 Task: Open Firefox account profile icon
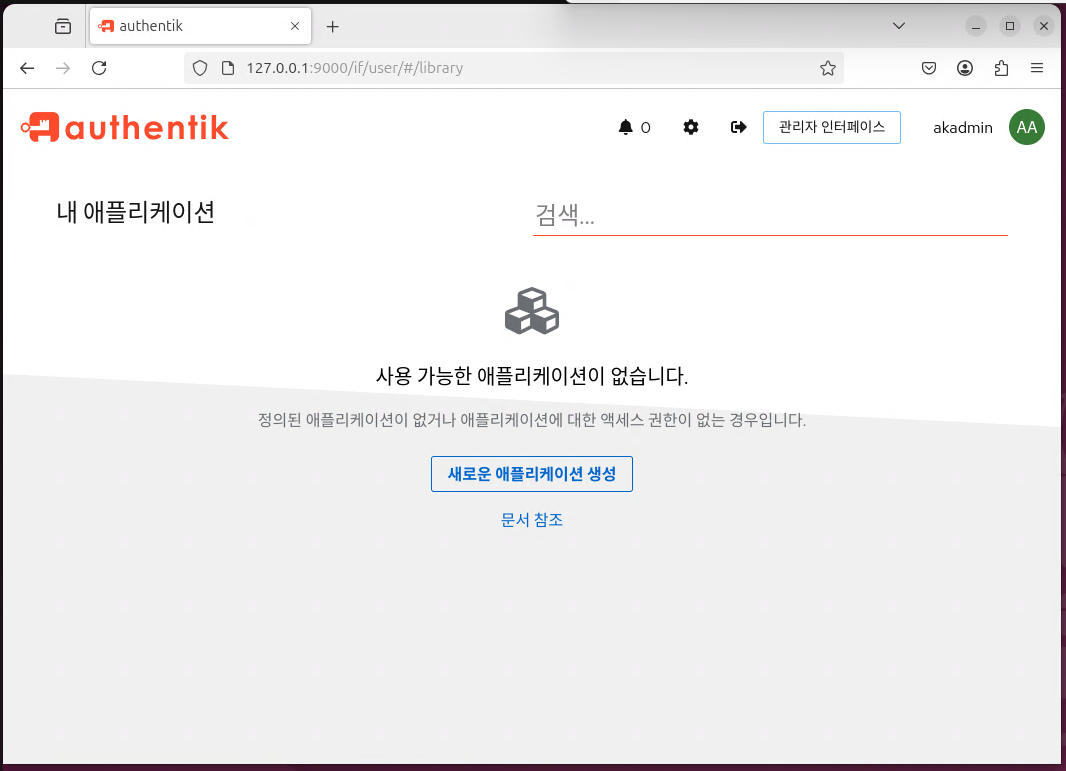pos(965,68)
